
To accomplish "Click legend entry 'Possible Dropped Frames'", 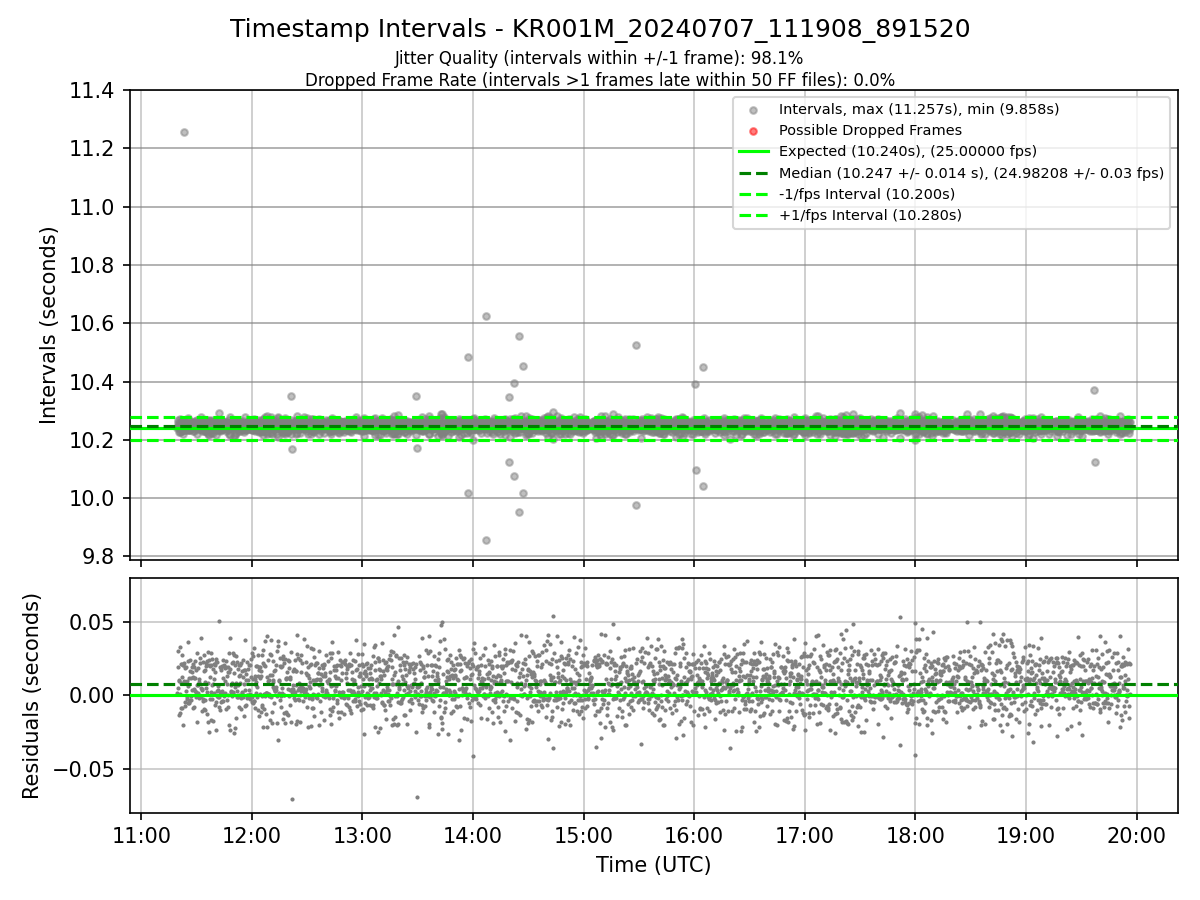I will click(x=870, y=130).
